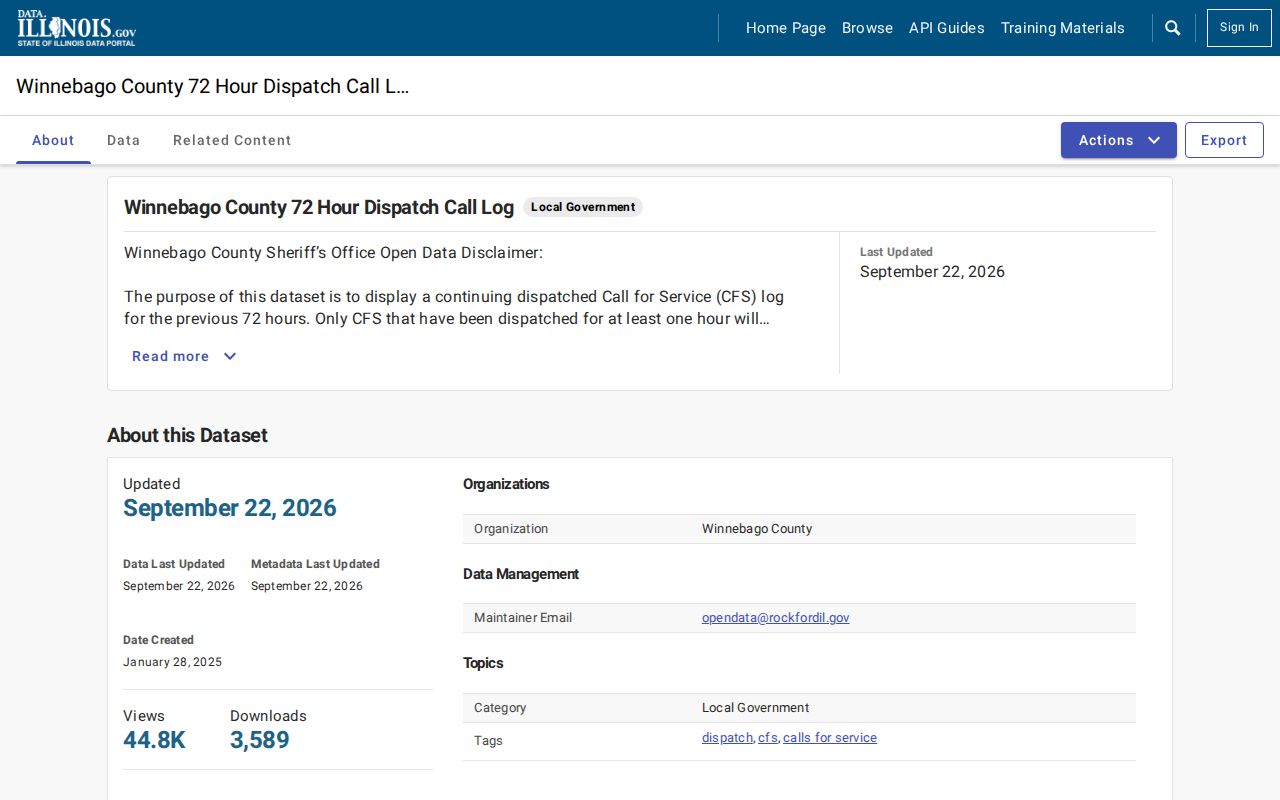The width and height of the screenshot is (1280, 800).
Task: Click the Winnebago County organization value
Action: pyautogui.click(x=757, y=529)
